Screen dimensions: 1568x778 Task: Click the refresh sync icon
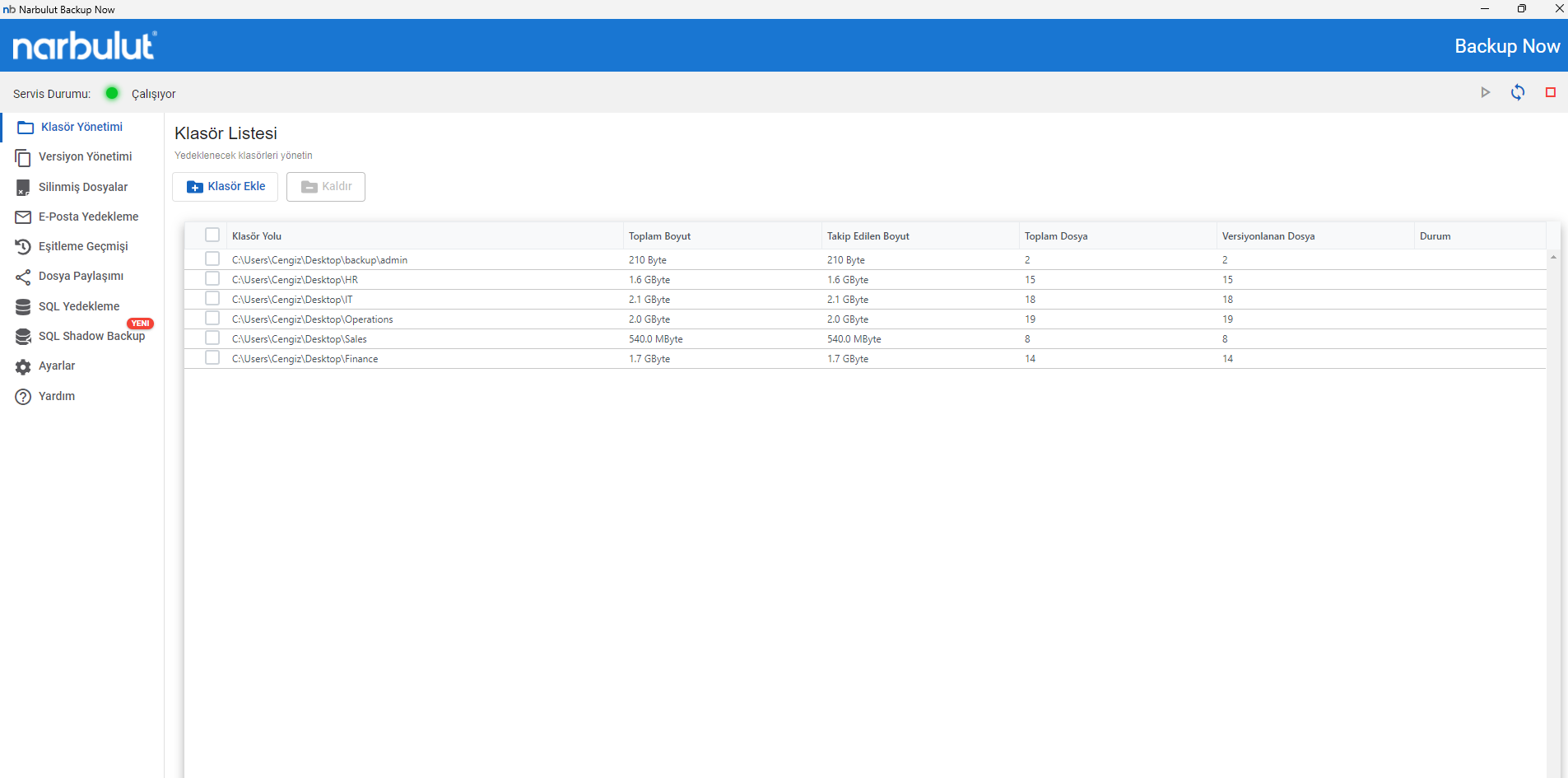[1517, 92]
